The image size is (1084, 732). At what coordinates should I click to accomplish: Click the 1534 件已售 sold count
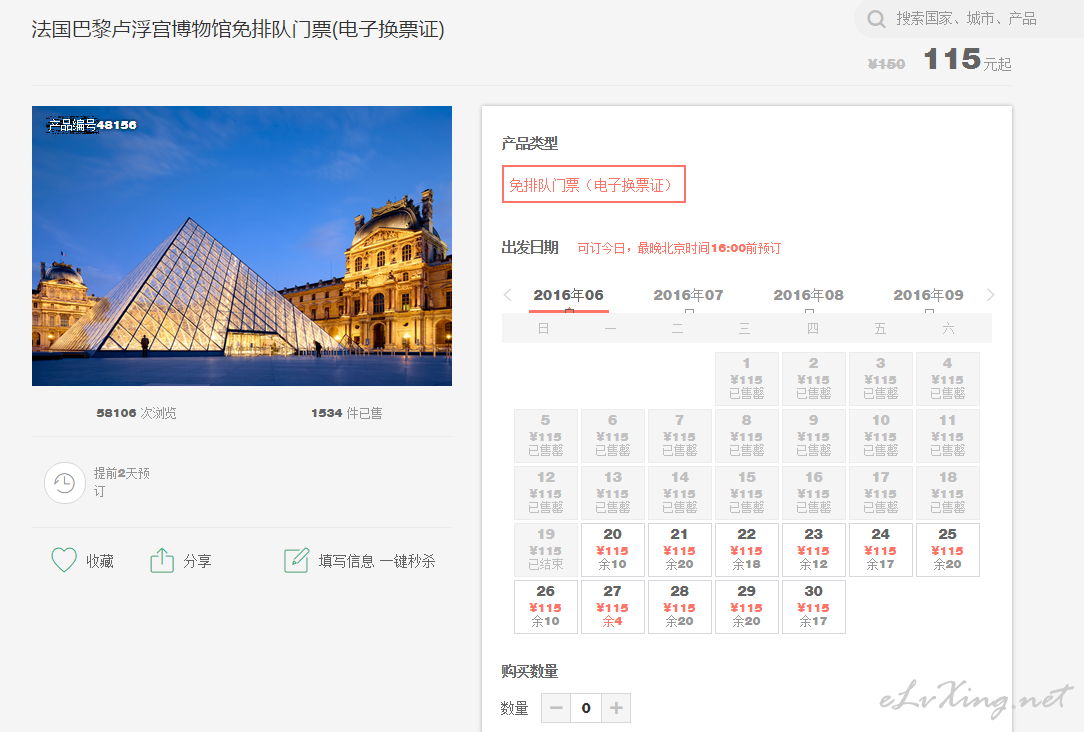pyautogui.click(x=346, y=413)
